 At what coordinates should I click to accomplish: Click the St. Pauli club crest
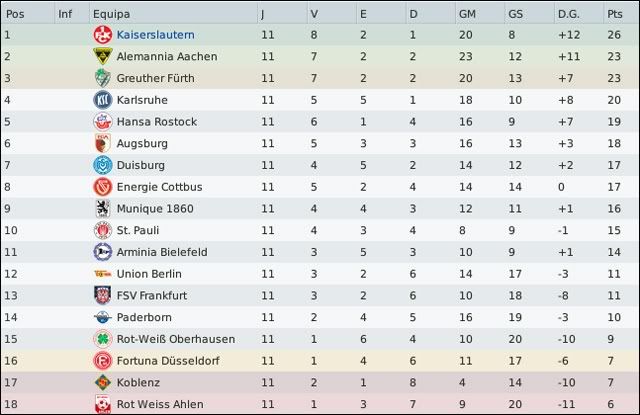click(100, 230)
